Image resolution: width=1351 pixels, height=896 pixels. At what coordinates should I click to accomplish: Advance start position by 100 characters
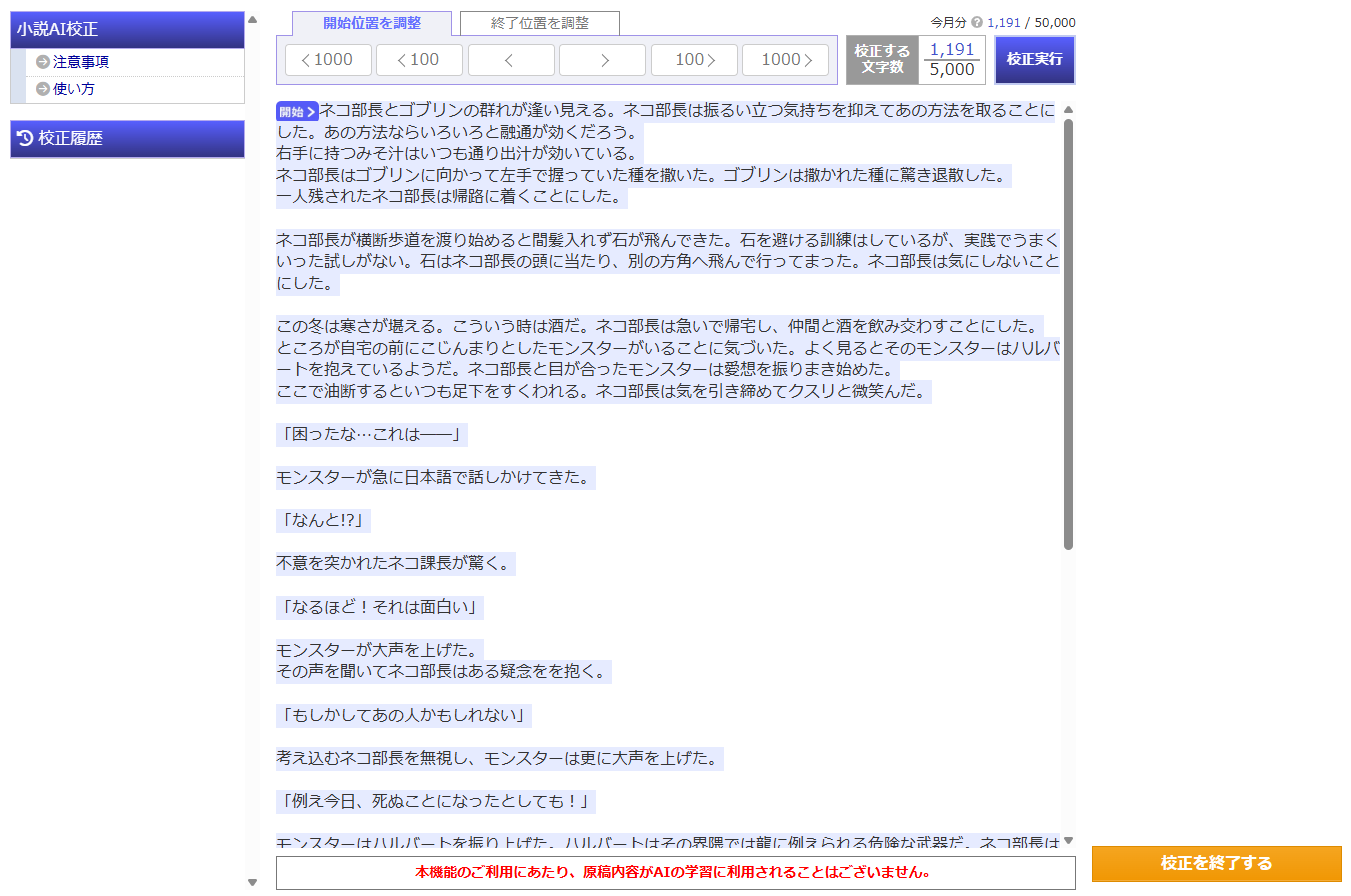click(694, 60)
